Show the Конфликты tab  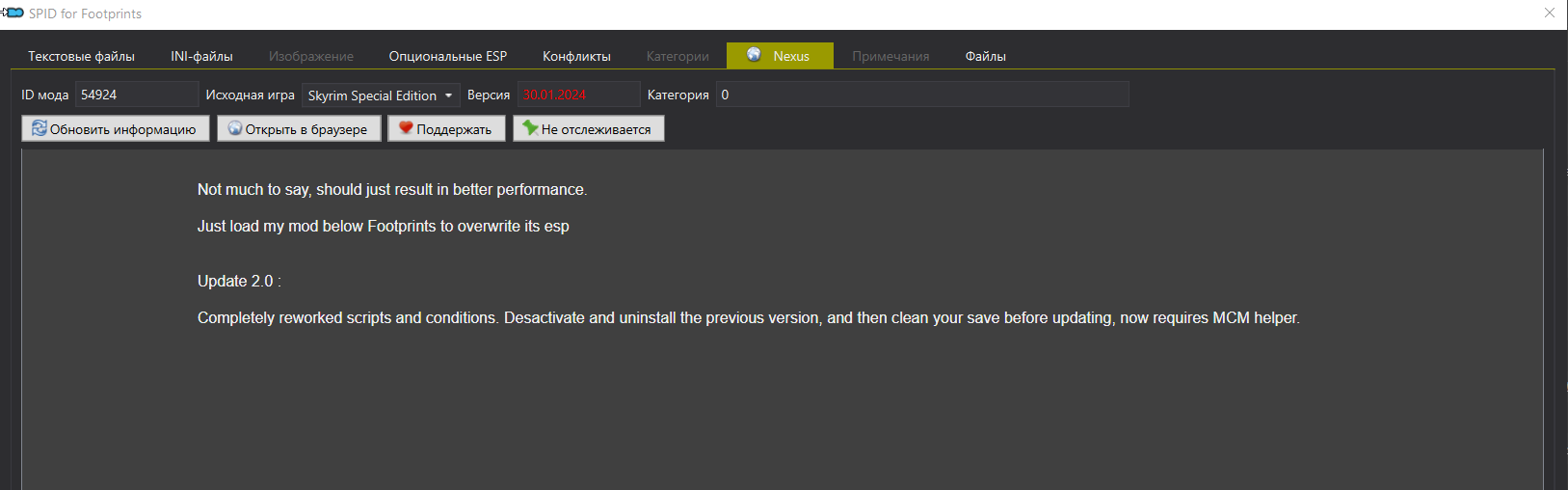576,56
